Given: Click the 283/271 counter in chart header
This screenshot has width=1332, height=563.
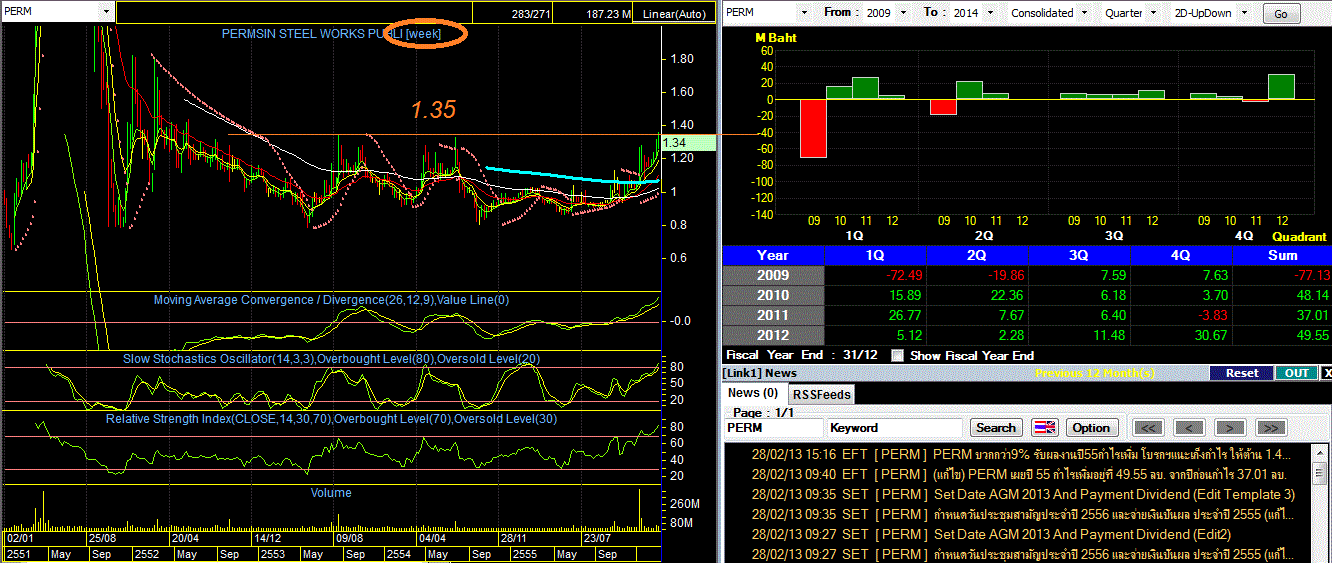Looking at the screenshot, I should coord(532,14).
